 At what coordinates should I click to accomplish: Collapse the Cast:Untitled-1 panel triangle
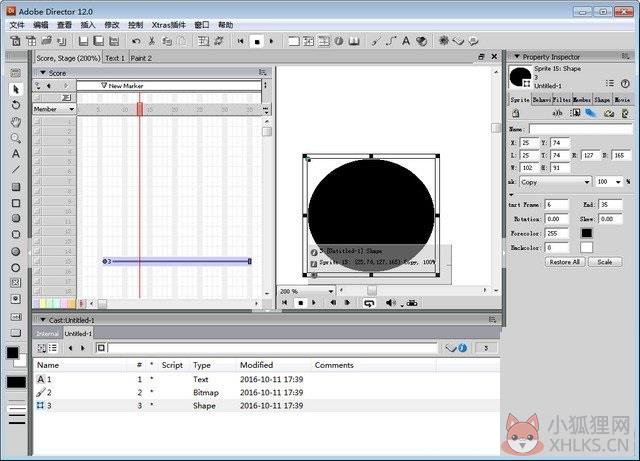coord(42,320)
